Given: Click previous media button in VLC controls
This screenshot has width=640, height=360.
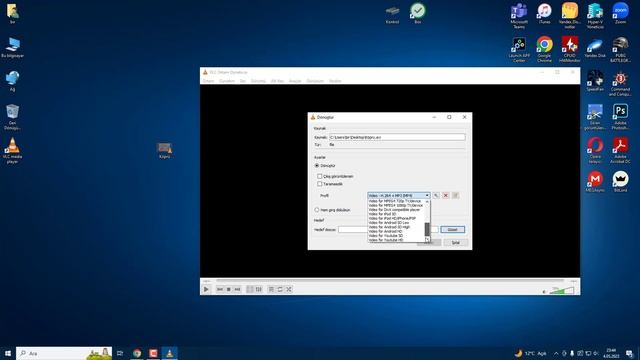Looking at the screenshot, I should click(220, 289).
